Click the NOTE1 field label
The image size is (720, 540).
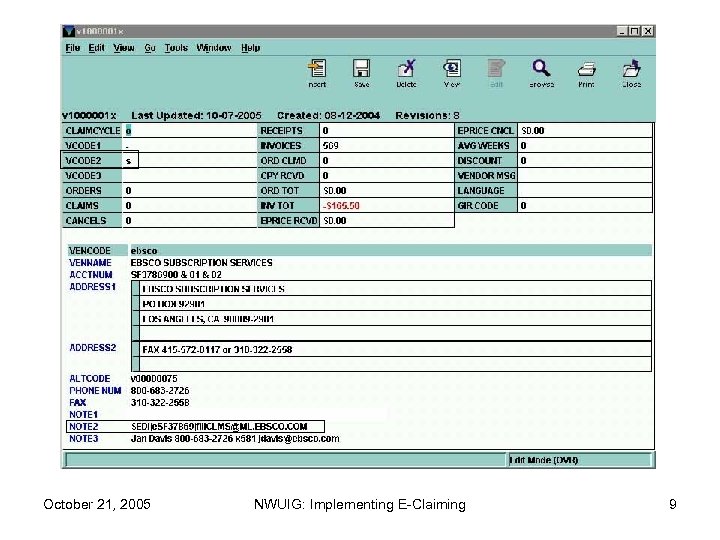[84, 415]
